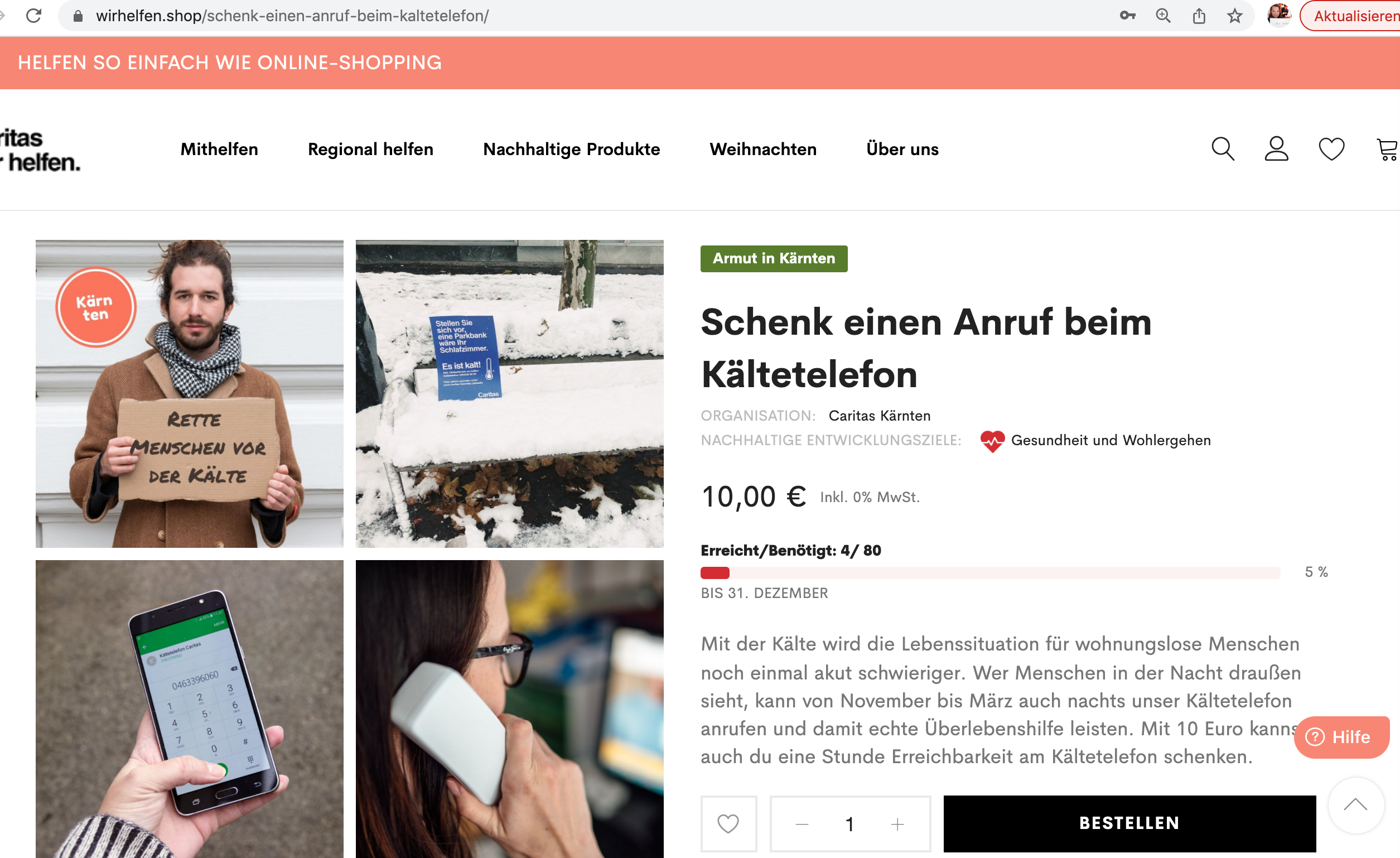
Task: Bookmark page with the star icon
Action: (x=1234, y=16)
